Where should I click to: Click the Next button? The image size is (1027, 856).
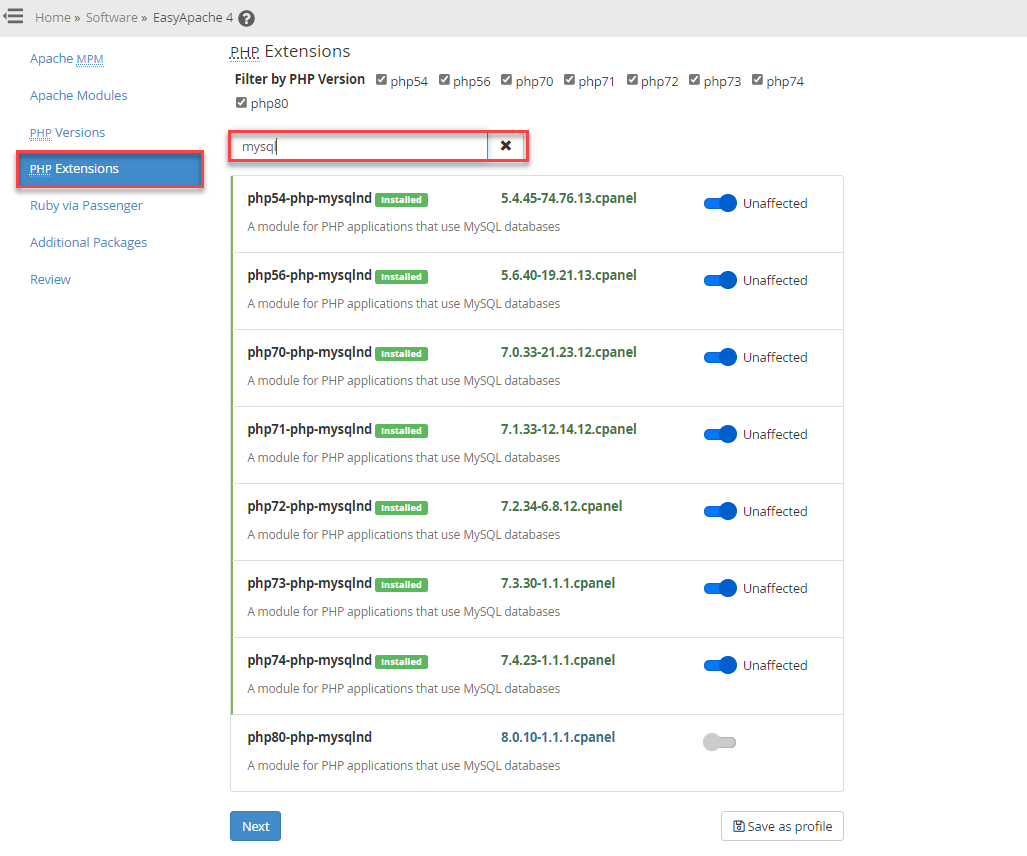255,826
